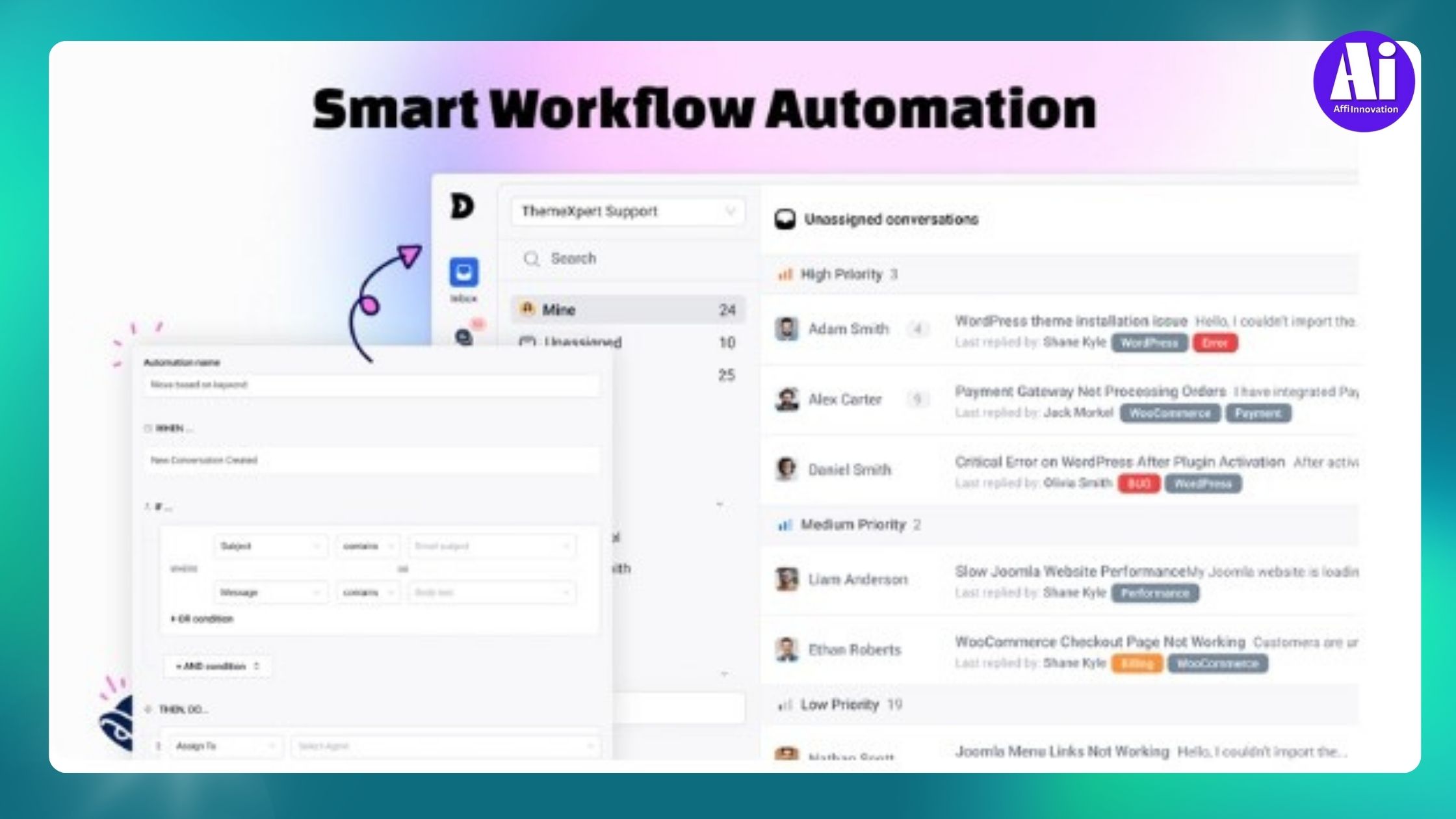This screenshot has height=819, width=1456.
Task: Open the chat icon with red badge
Action: coord(464,337)
